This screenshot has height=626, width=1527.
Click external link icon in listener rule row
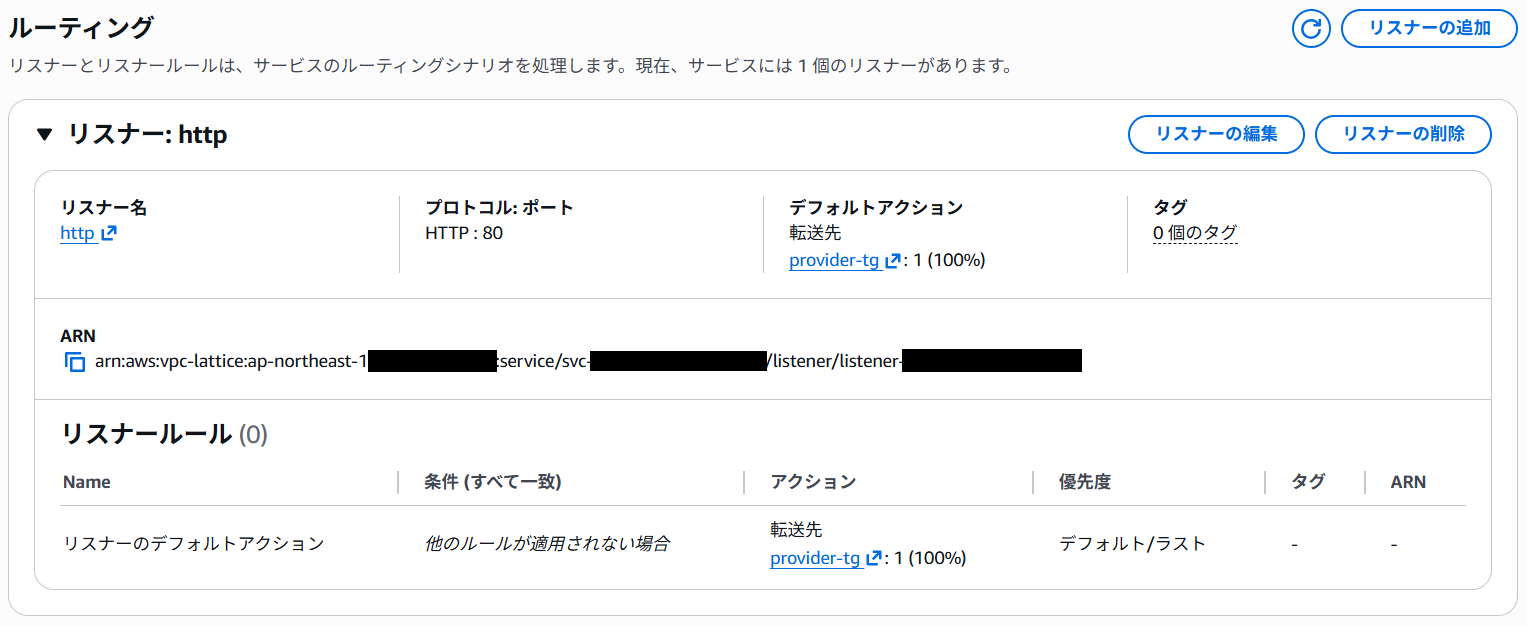[x=874, y=559]
